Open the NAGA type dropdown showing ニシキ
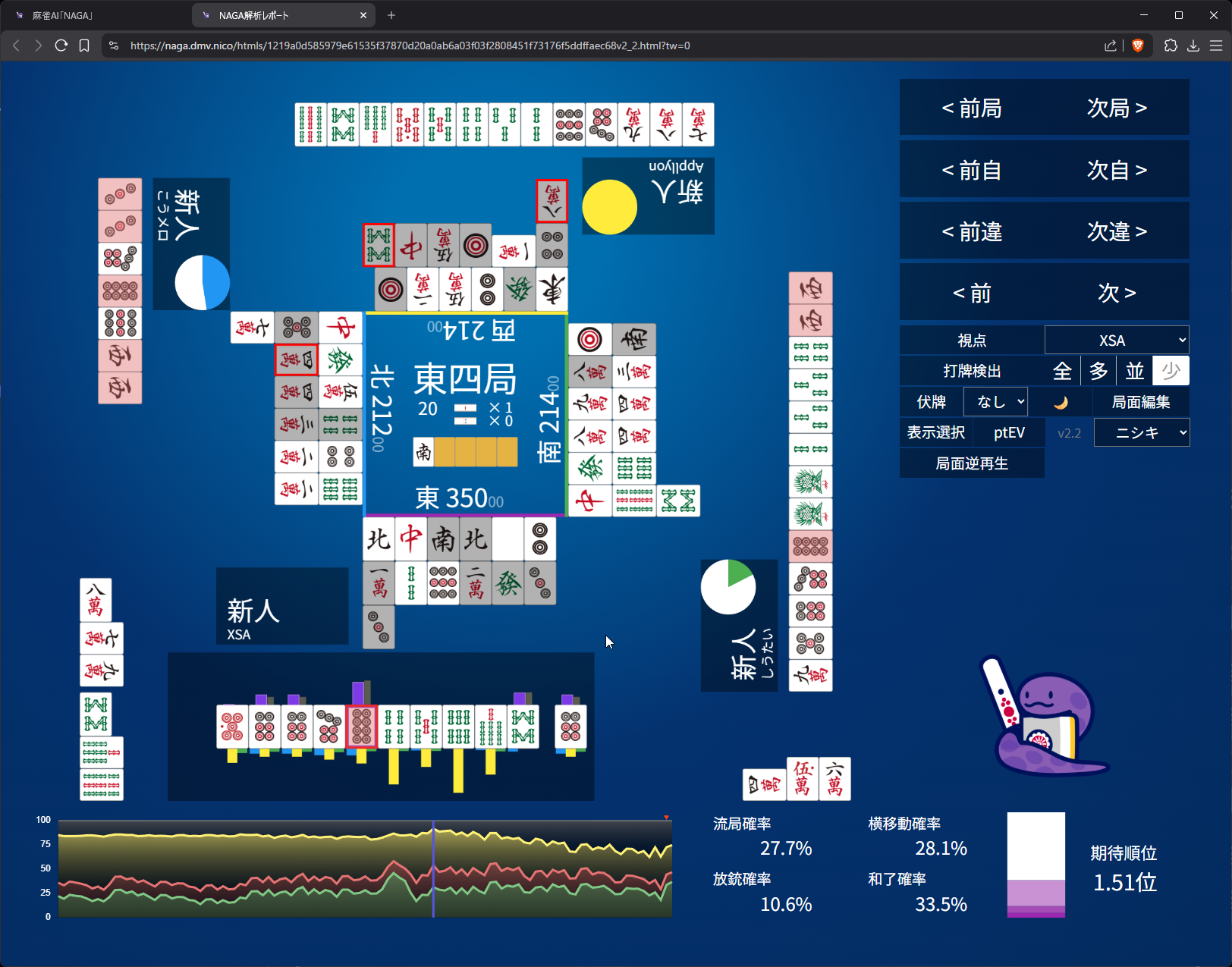The image size is (1232, 967). 1141,433
